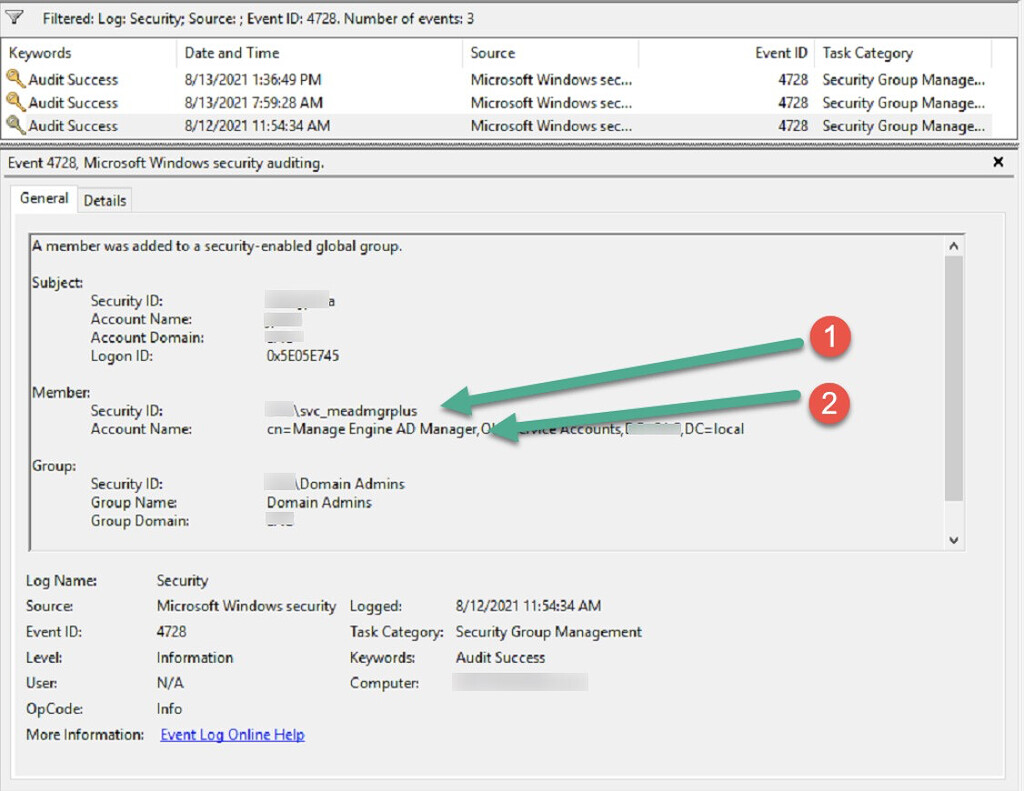Switch to the Details tab
The width and height of the screenshot is (1024, 791).
click(104, 199)
